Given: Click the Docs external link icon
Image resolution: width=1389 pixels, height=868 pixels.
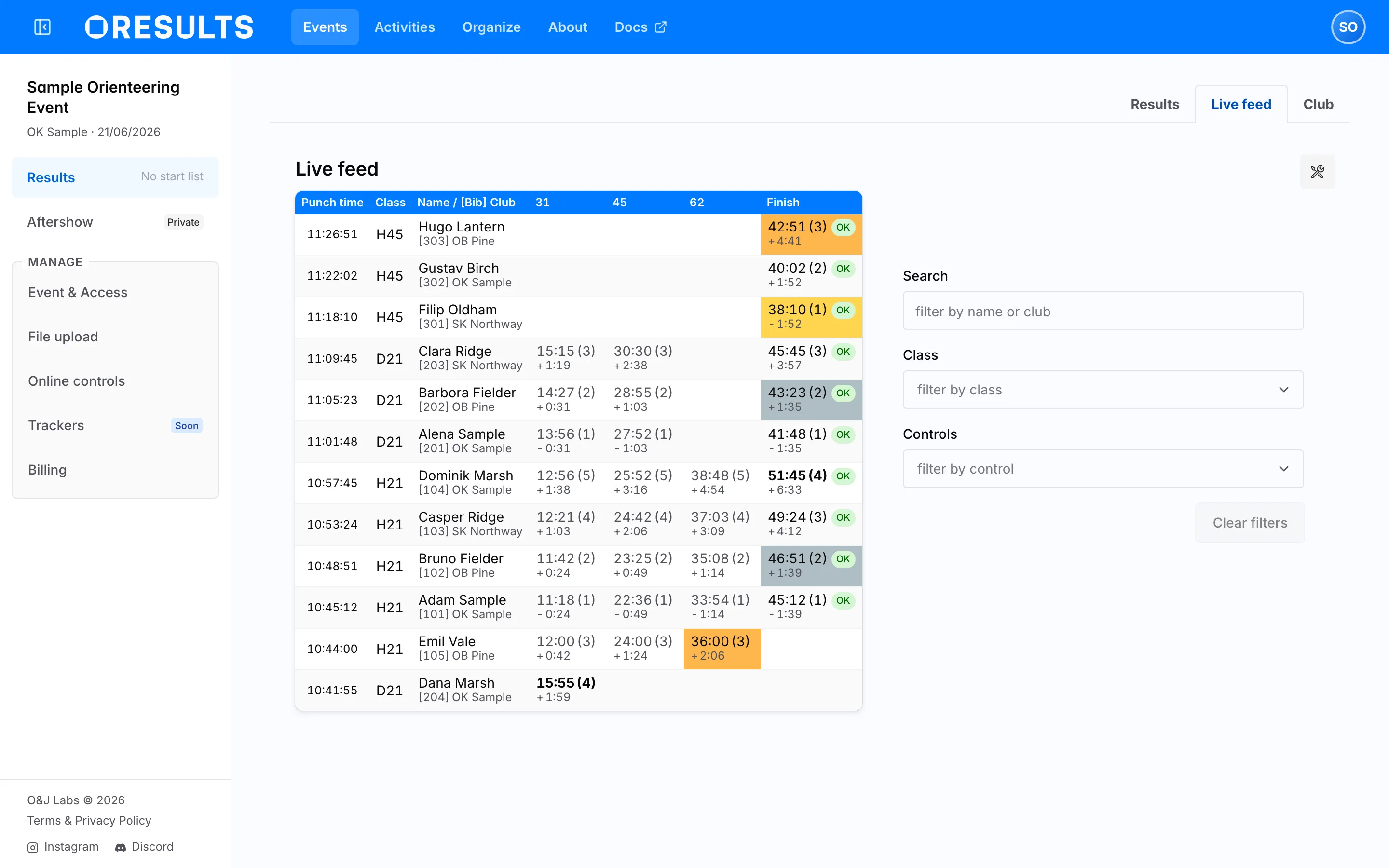Looking at the screenshot, I should click(661, 27).
